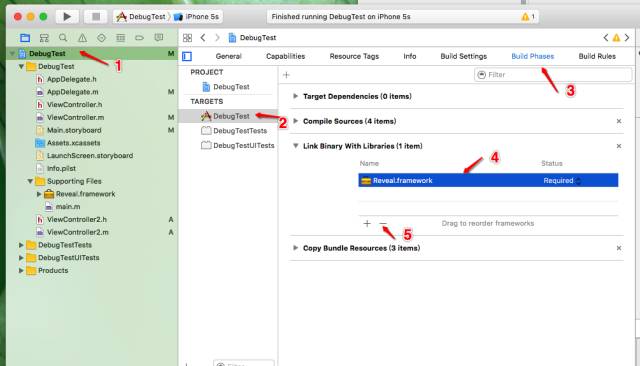This screenshot has width=640, height=366.
Task: Select the DebugTest app target
Action: click(225, 116)
